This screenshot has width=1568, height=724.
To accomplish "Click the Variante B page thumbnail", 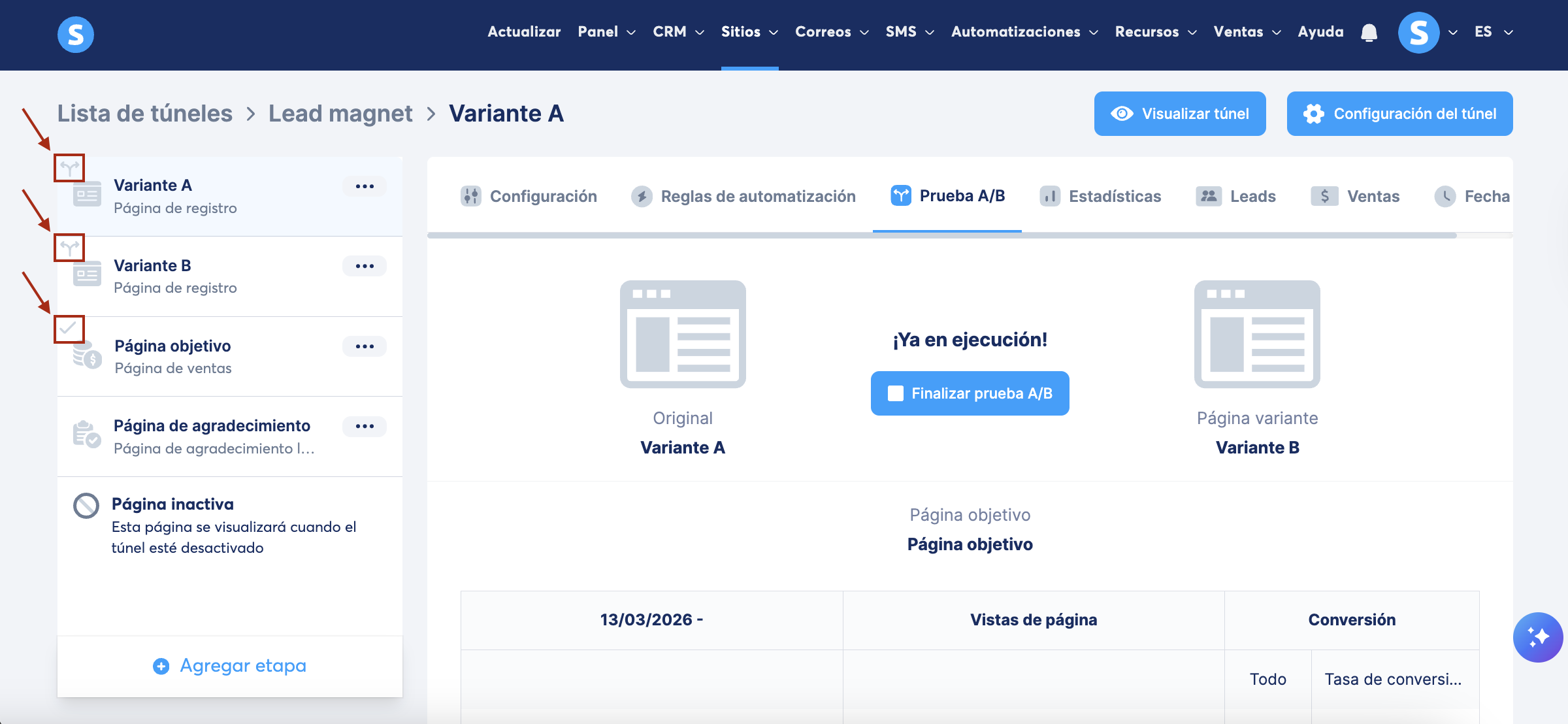I will click(x=1256, y=334).
